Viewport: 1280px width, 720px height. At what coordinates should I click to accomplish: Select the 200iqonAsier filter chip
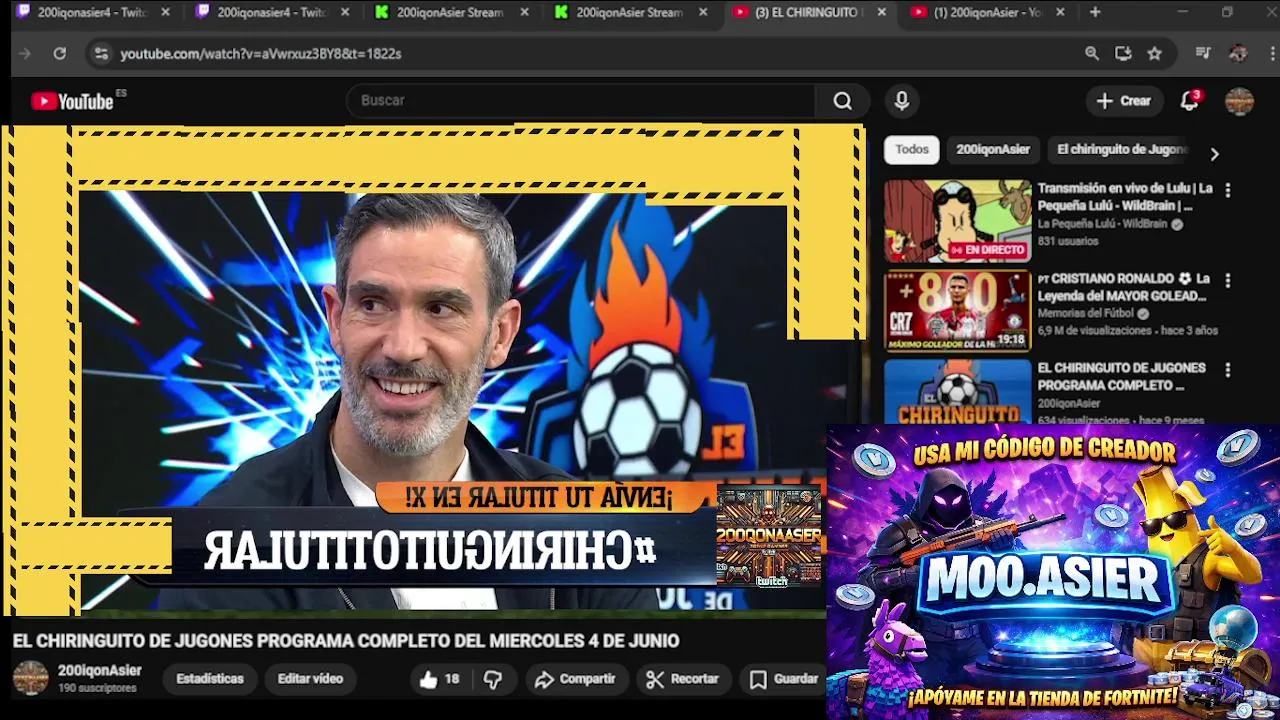[x=993, y=149]
